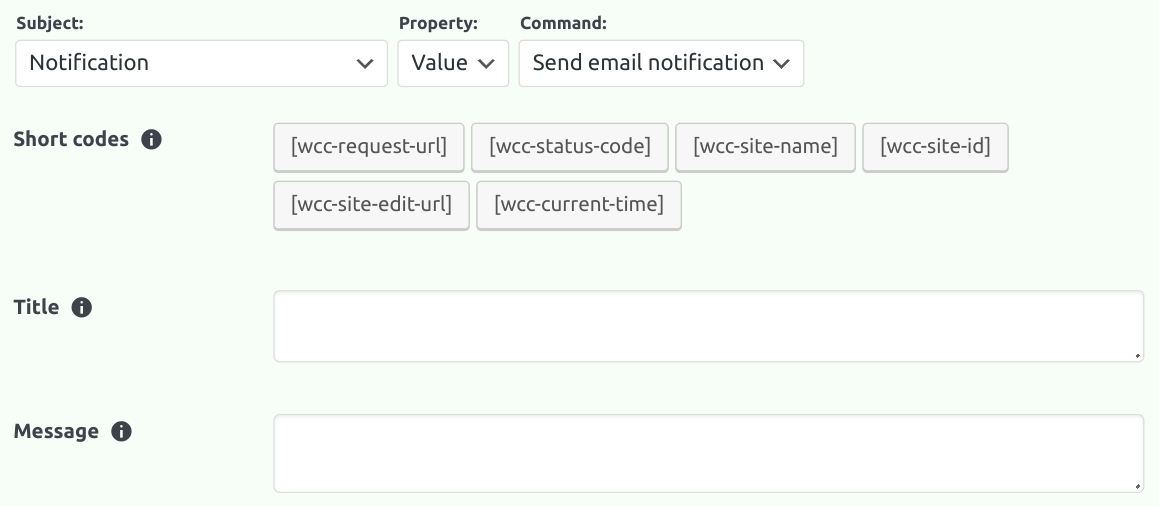The image size is (1159, 506).
Task: Click the Short codes info icon
Action: [152, 140]
